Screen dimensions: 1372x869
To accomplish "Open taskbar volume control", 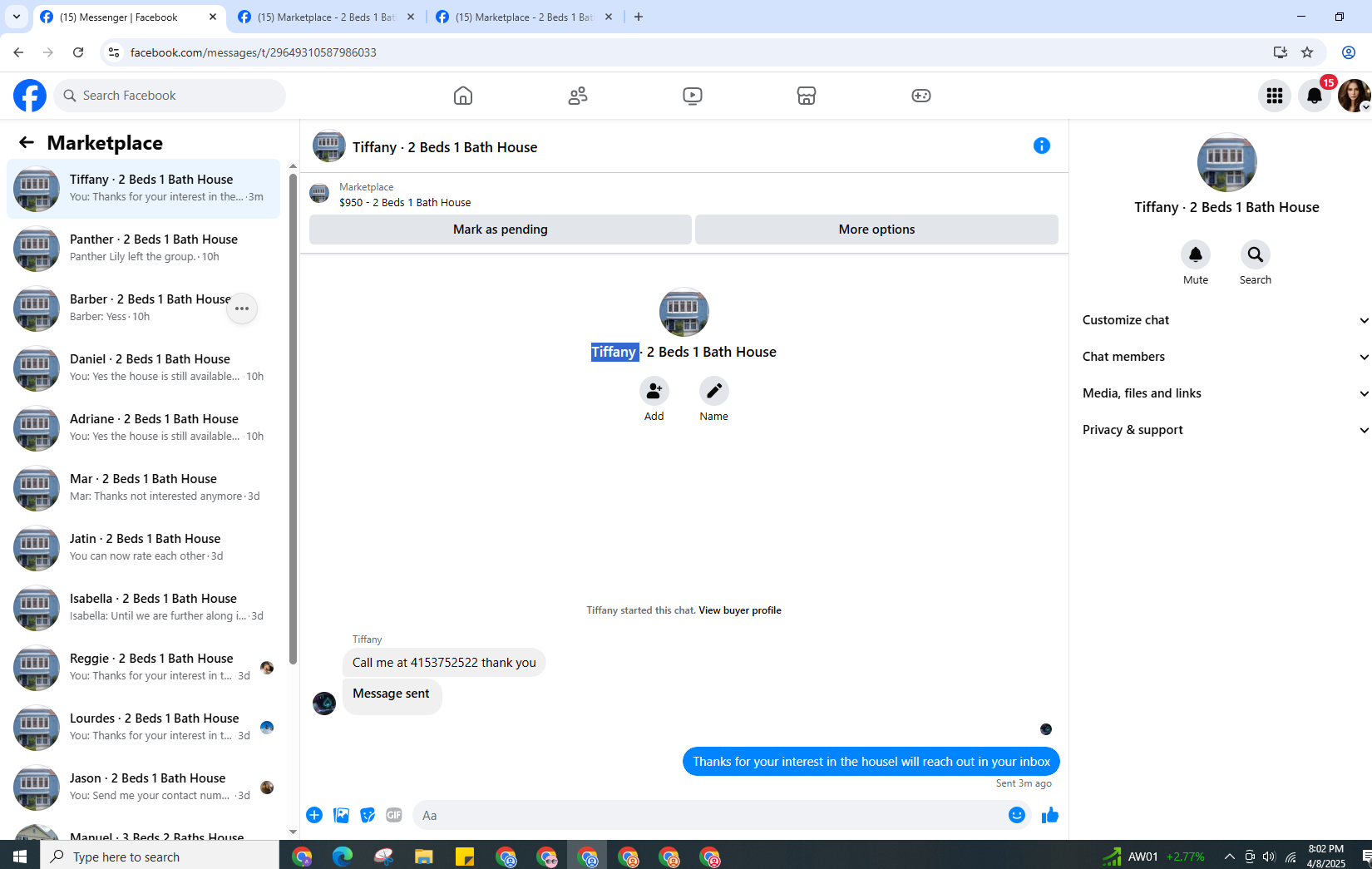I will [1269, 857].
